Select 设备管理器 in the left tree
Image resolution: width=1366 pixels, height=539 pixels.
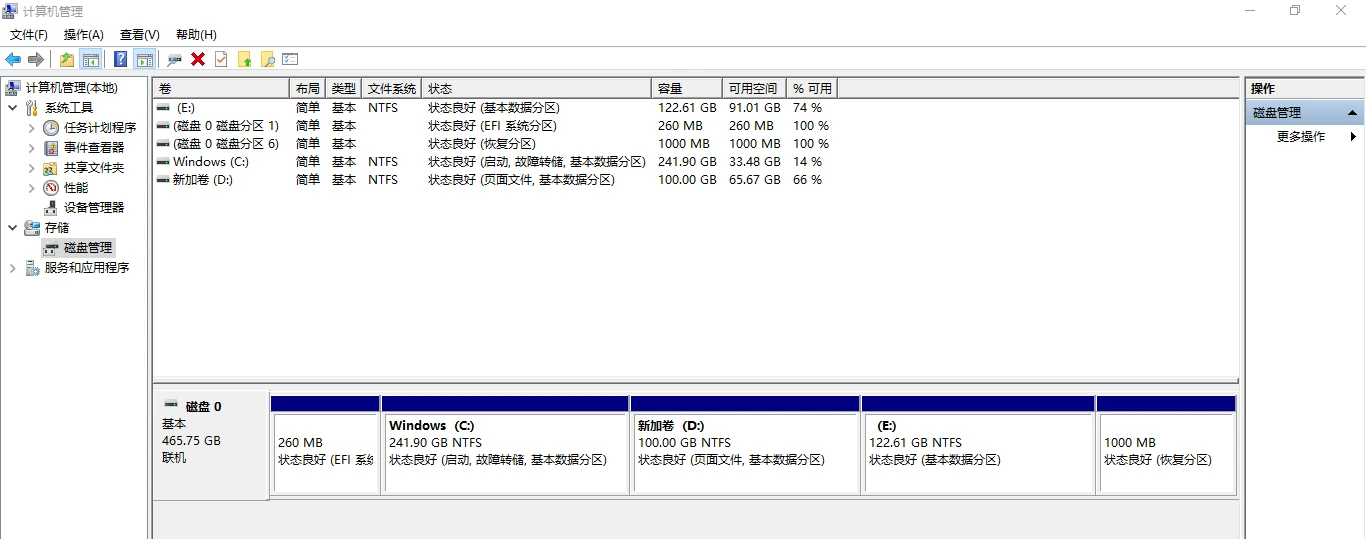pyautogui.click(x=94, y=208)
